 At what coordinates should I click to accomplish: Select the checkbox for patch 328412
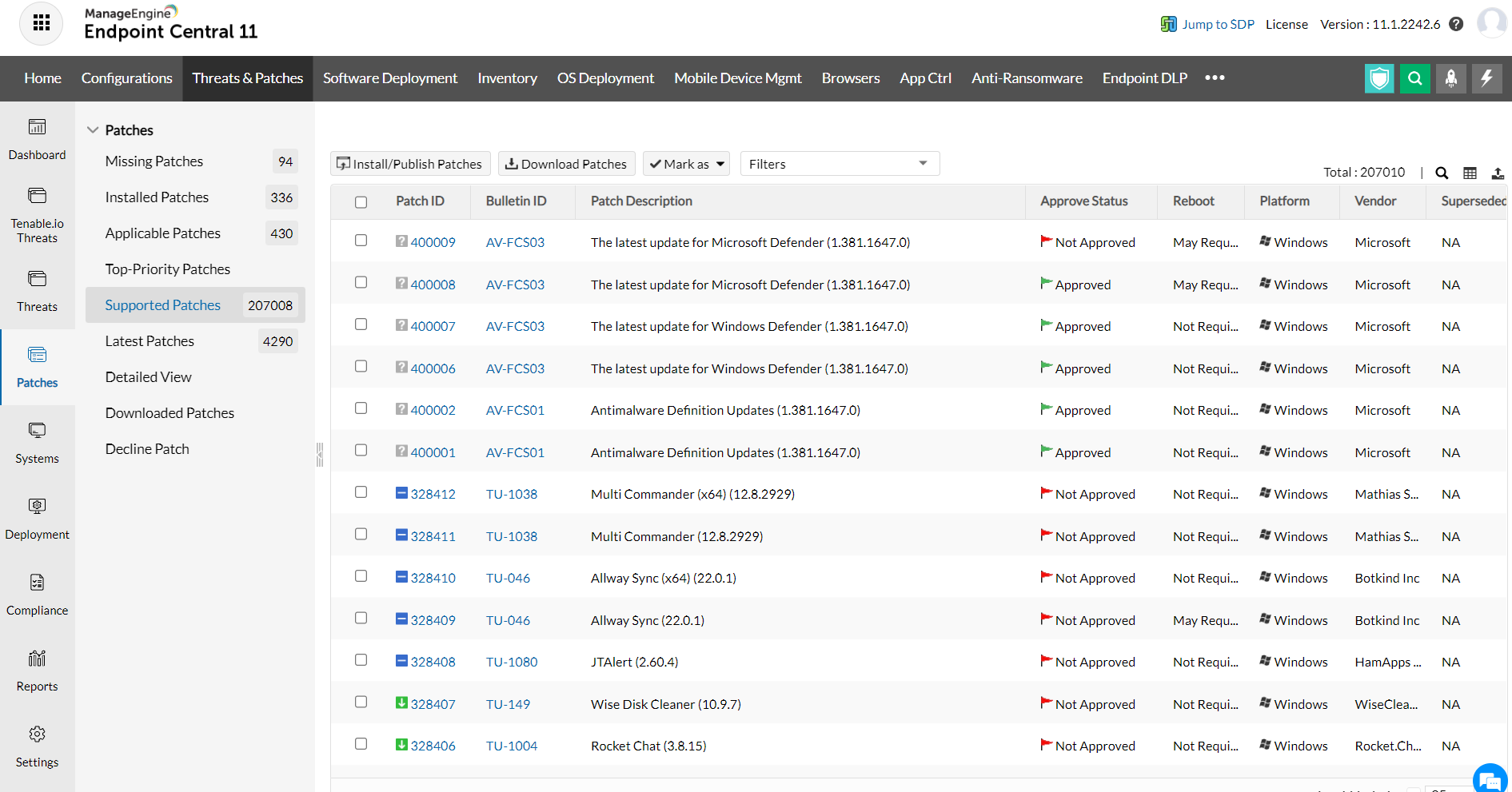pos(361,492)
